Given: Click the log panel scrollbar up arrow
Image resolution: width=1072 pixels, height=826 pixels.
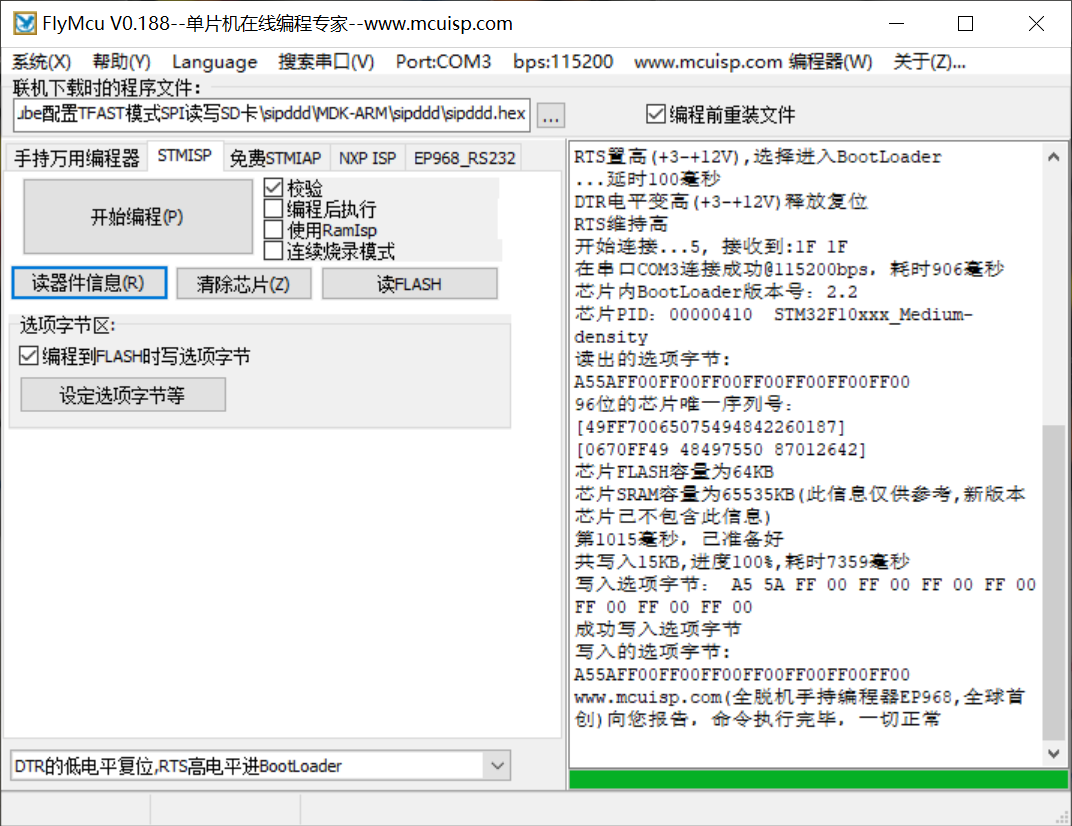Looking at the screenshot, I should click(1053, 156).
